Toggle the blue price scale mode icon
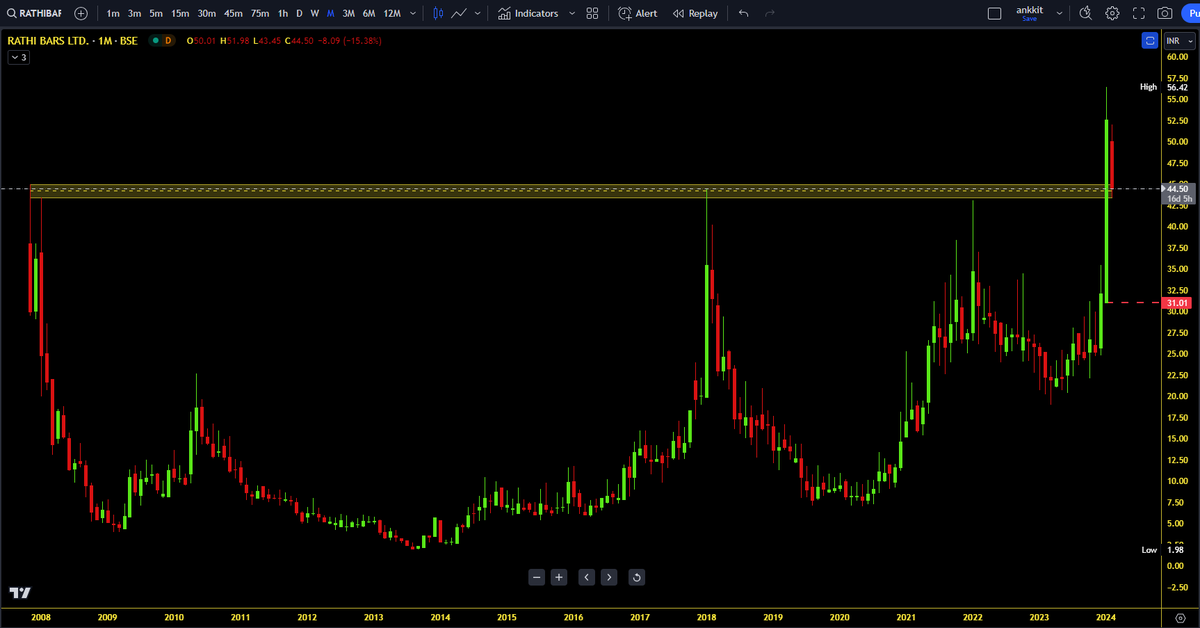The image size is (1200, 628). point(1151,40)
